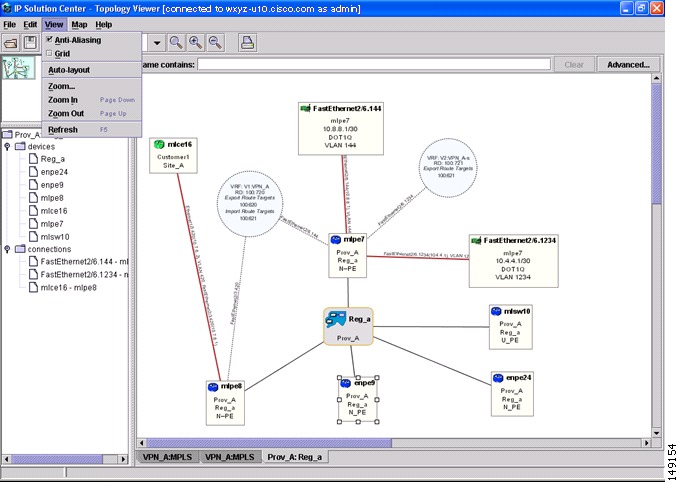Collapse the connections tree node
The width and height of the screenshot is (678, 482).
point(7,249)
